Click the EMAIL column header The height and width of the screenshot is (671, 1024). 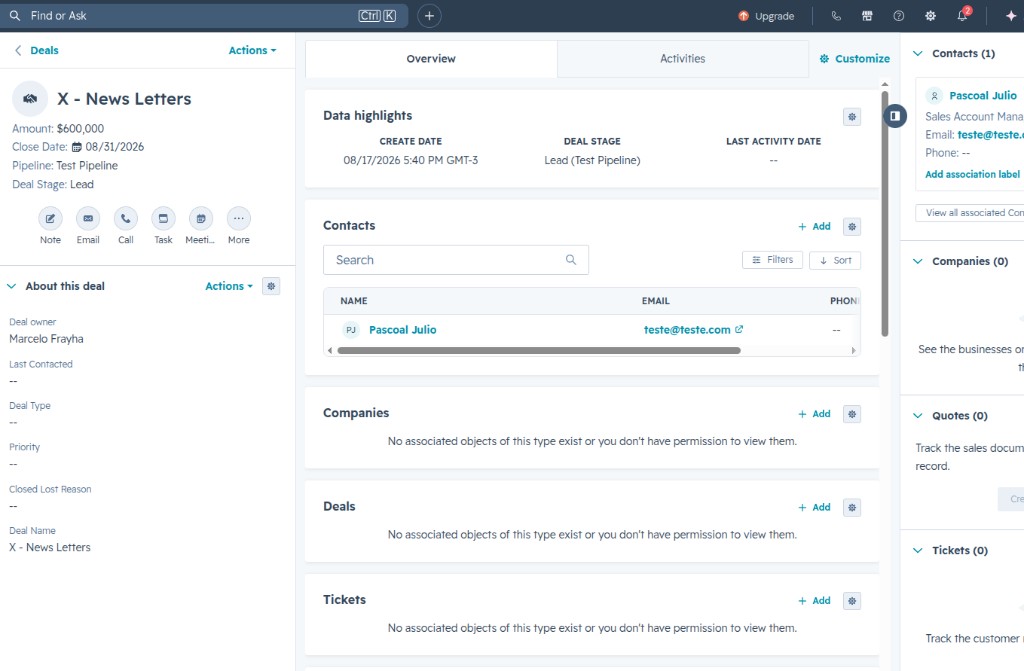(x=656, y=301)
